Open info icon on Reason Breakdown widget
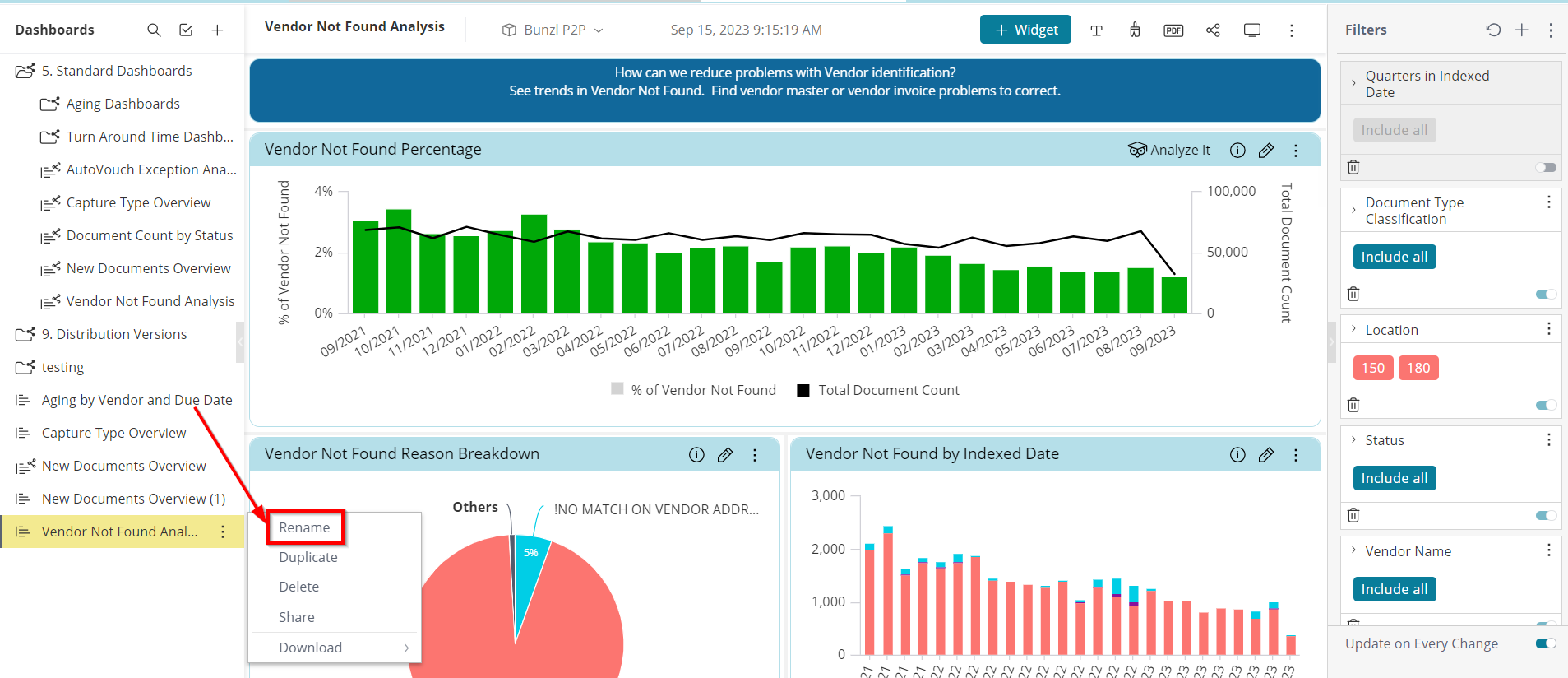The width and height of the screenshot is (1568, 678). (x=696, y=454)
